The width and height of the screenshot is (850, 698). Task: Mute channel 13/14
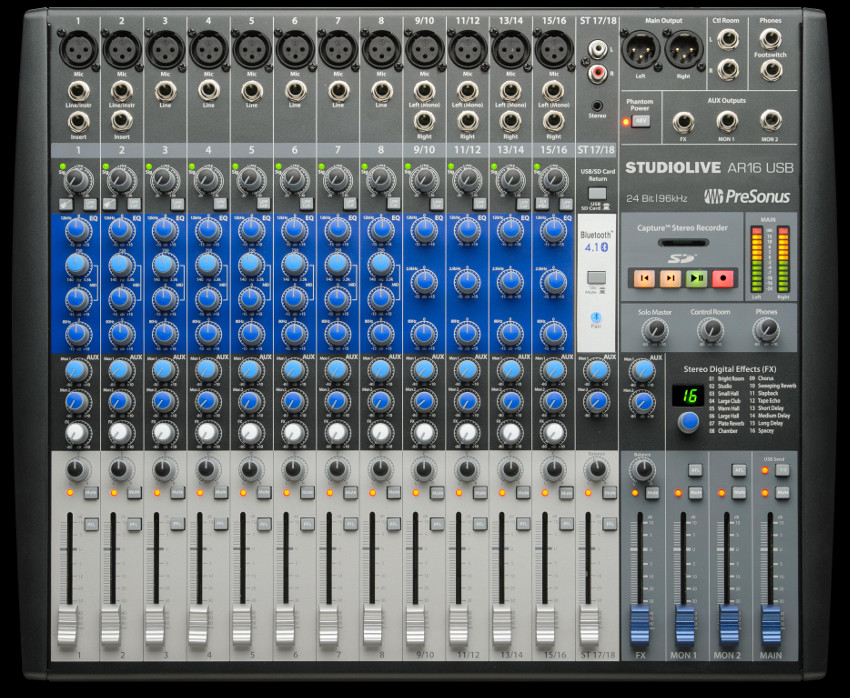523,493
